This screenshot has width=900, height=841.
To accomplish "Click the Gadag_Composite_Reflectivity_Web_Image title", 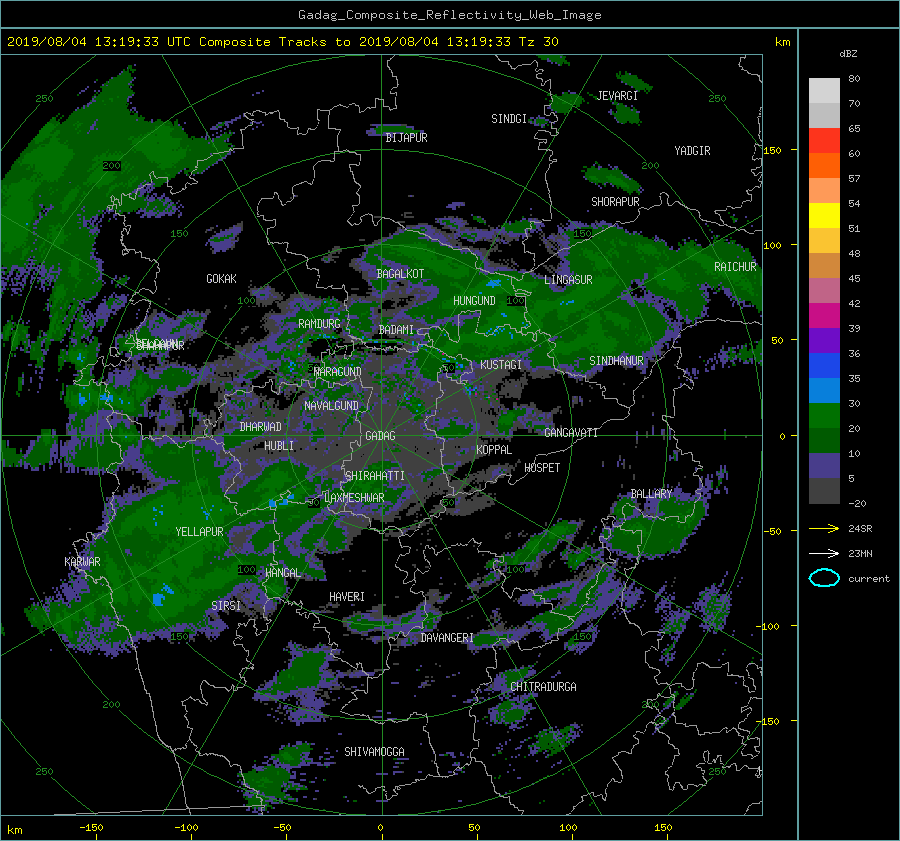I will pyautogui.click(x=449, y=15).
